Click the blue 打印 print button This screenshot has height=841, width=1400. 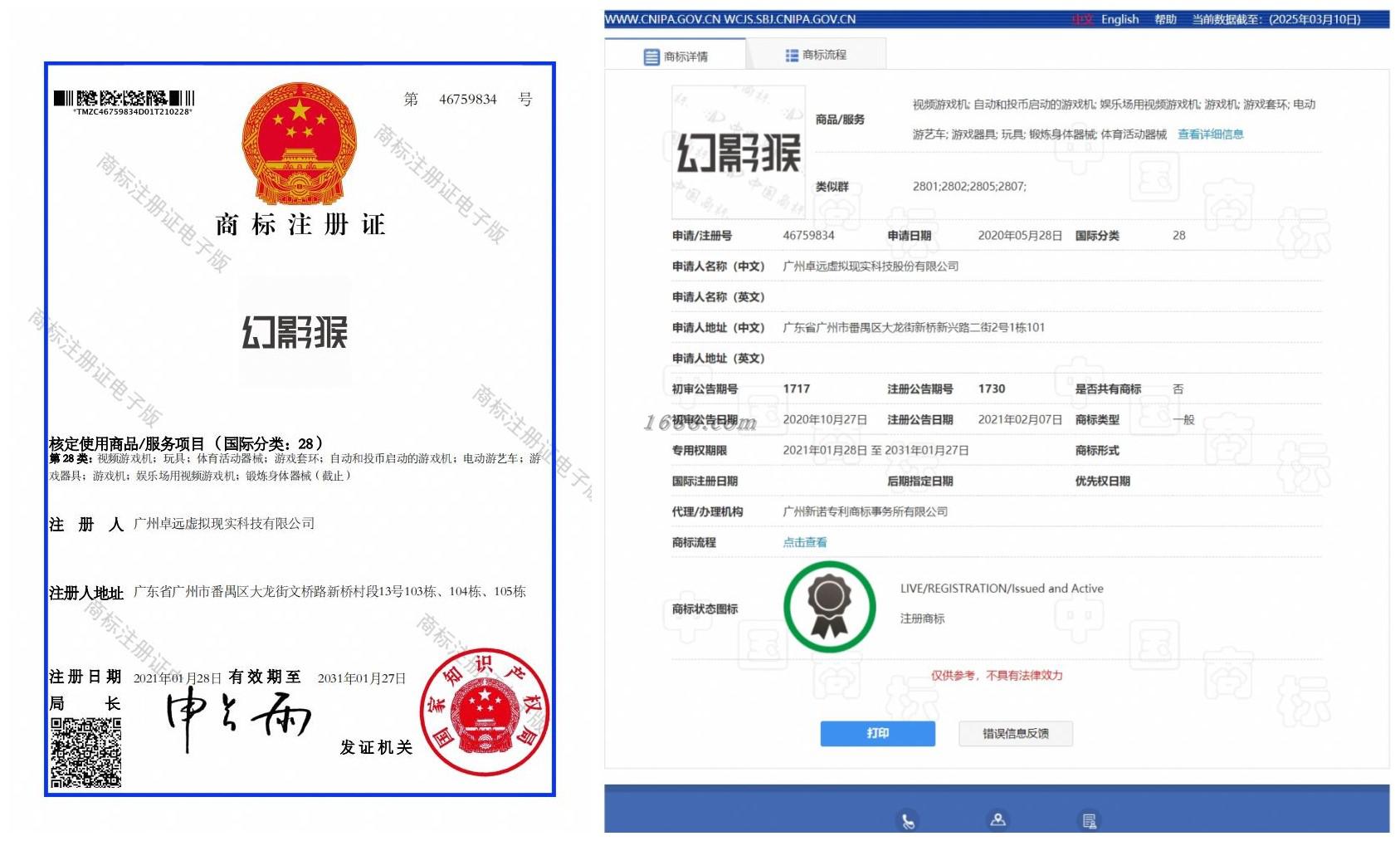point(877,733)
